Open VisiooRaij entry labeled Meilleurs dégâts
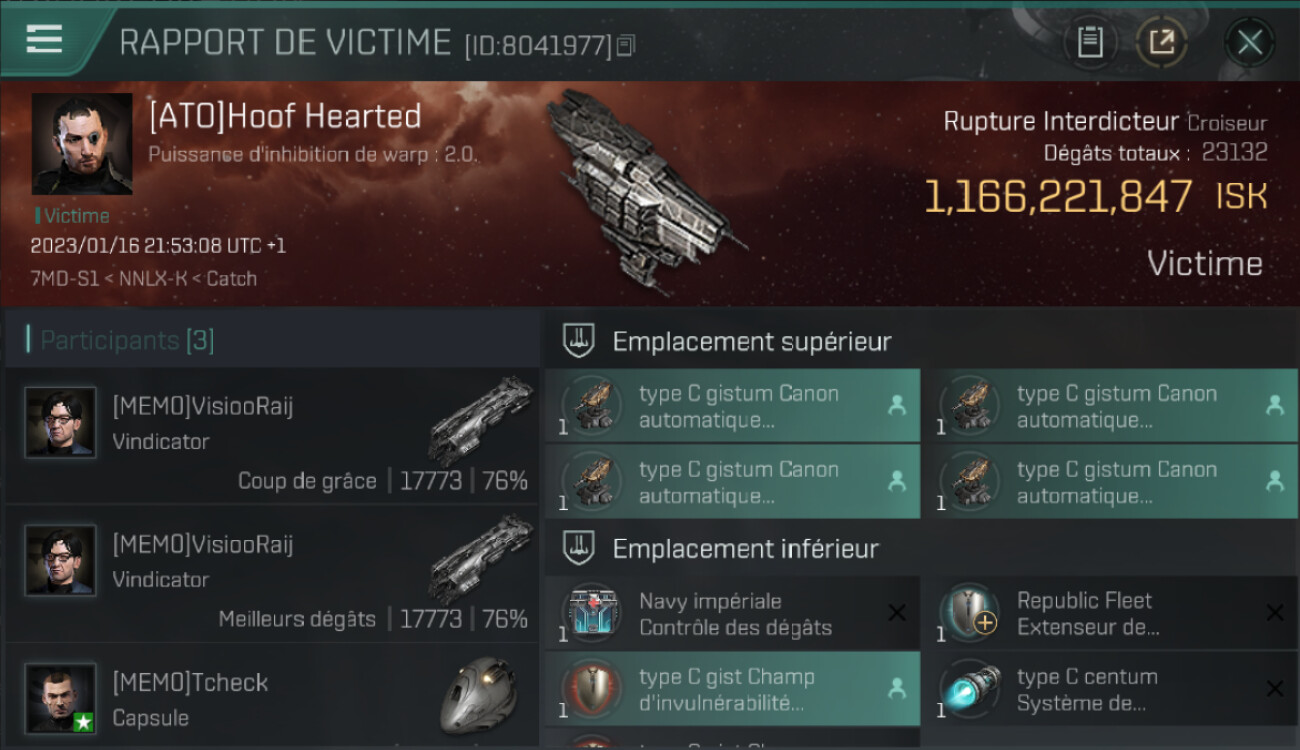The height and width of the screenshot is (750, 1300). click(272, 574)
